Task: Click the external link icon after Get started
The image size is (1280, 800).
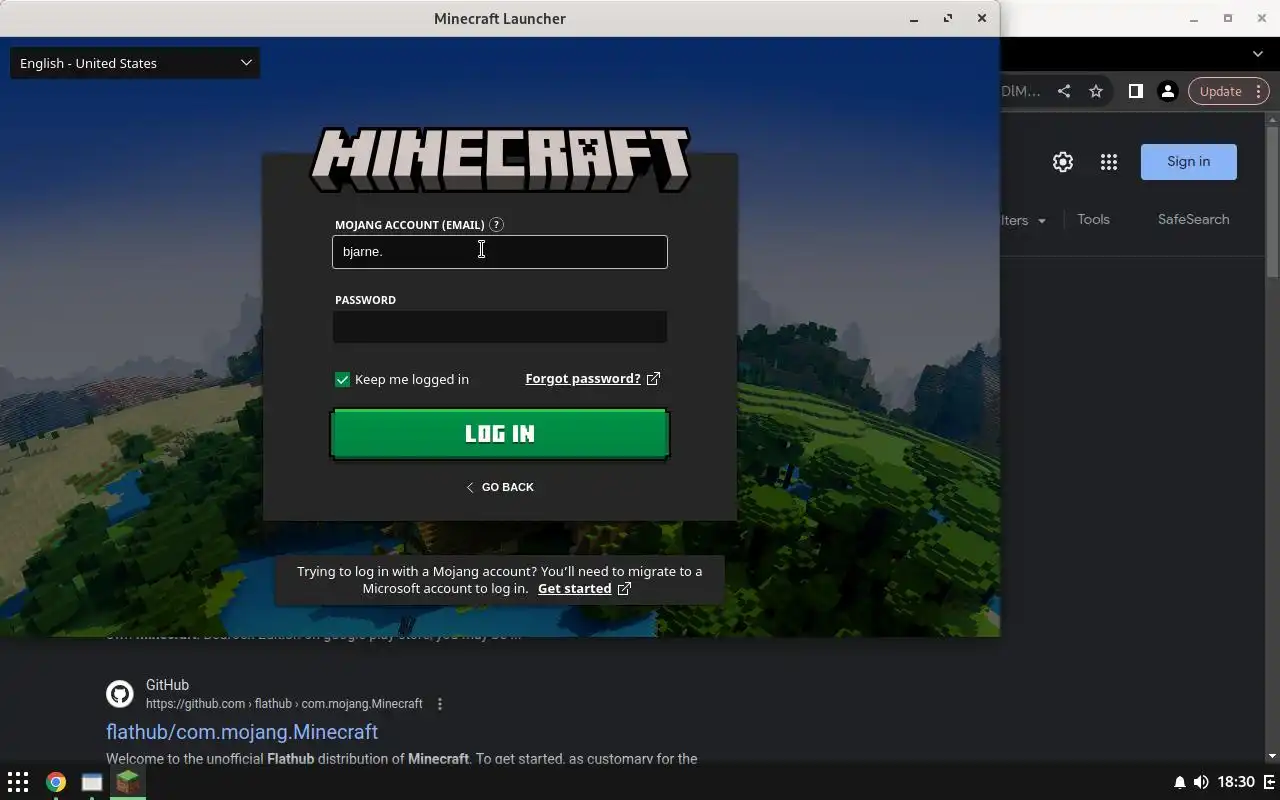Action: pos(624,589)
